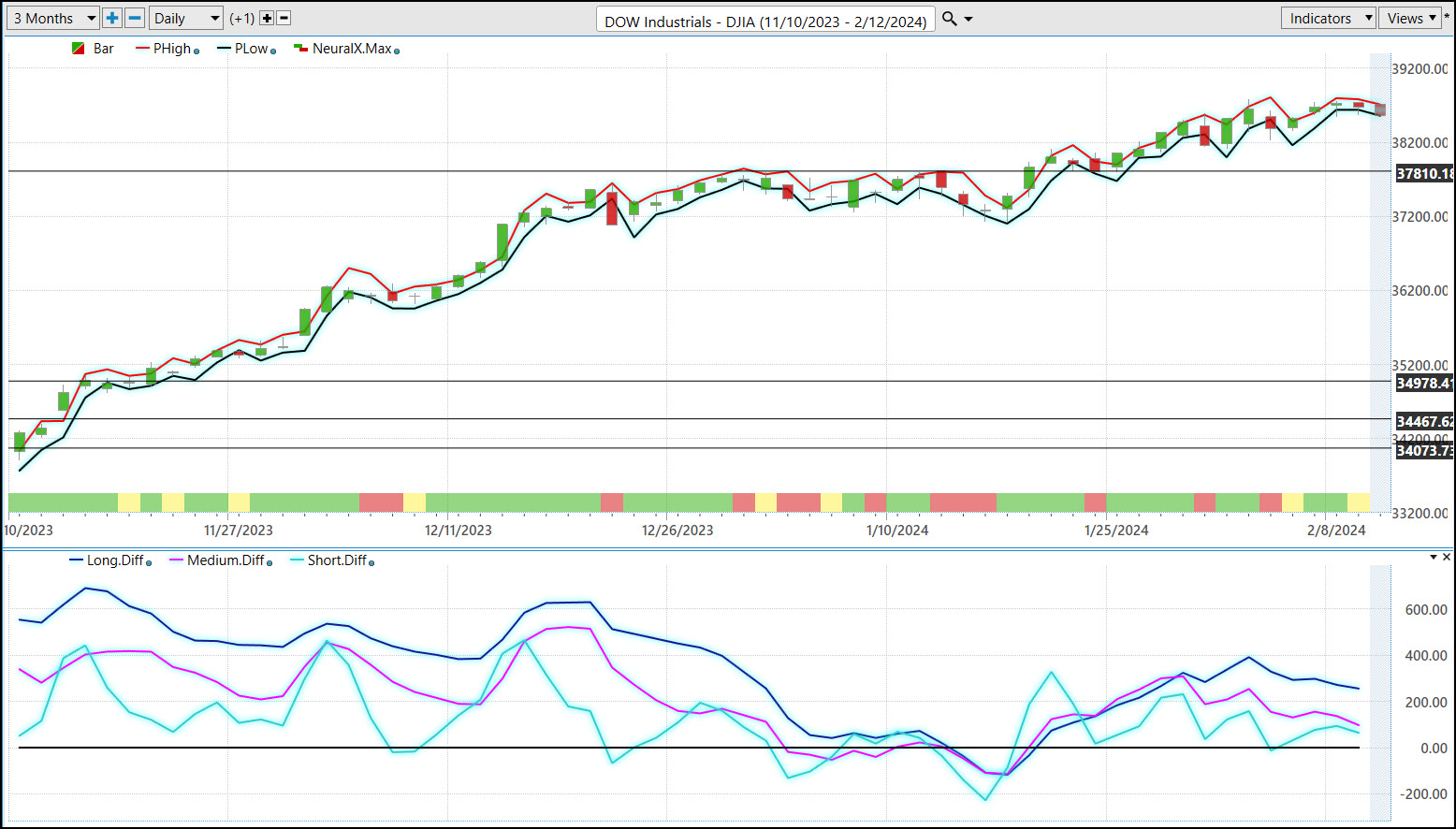Click the red-green Bar legend icon
1456x829 pixels.
pos(79,49)
